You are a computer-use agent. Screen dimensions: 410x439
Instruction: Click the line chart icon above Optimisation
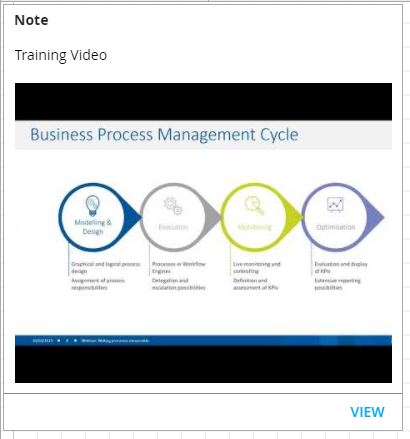pyautogui.click(x=335, y=204)
